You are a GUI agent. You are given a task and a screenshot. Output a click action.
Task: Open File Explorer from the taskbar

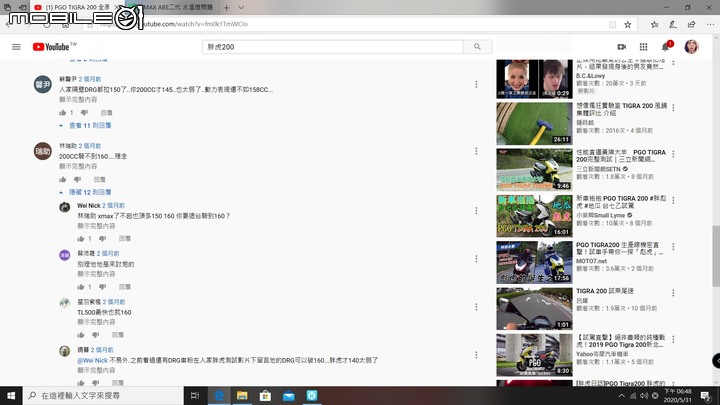[242, 395]
